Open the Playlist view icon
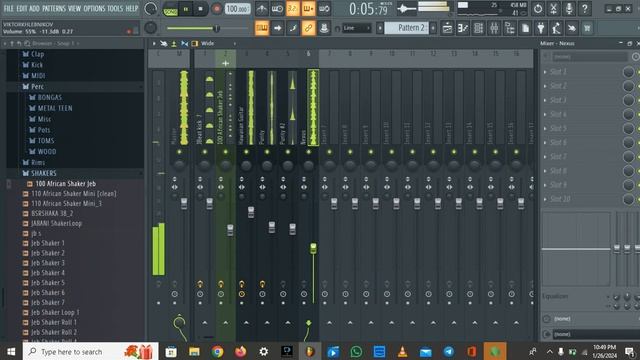This screenshot has height=360, width=640. [447, 28]
